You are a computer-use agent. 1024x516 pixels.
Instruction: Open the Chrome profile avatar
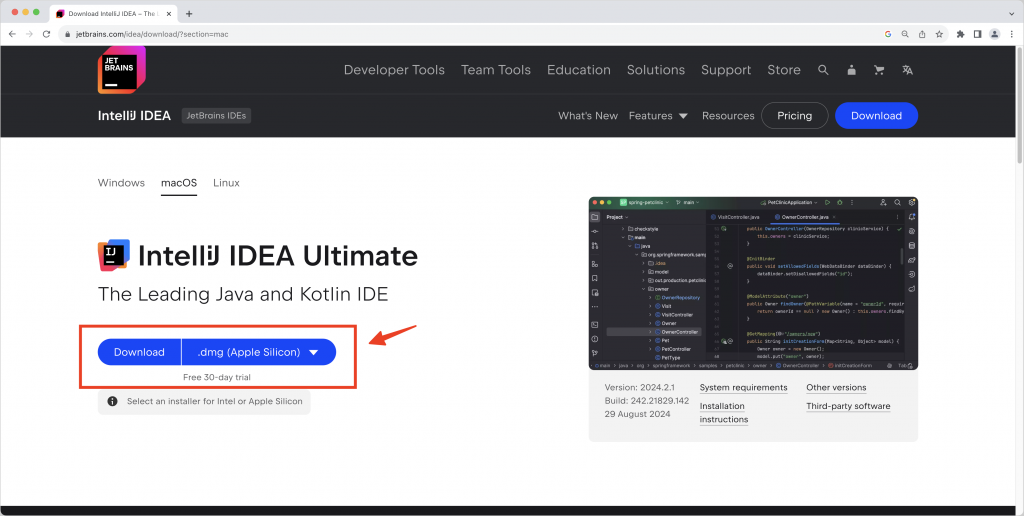[995, 34]
